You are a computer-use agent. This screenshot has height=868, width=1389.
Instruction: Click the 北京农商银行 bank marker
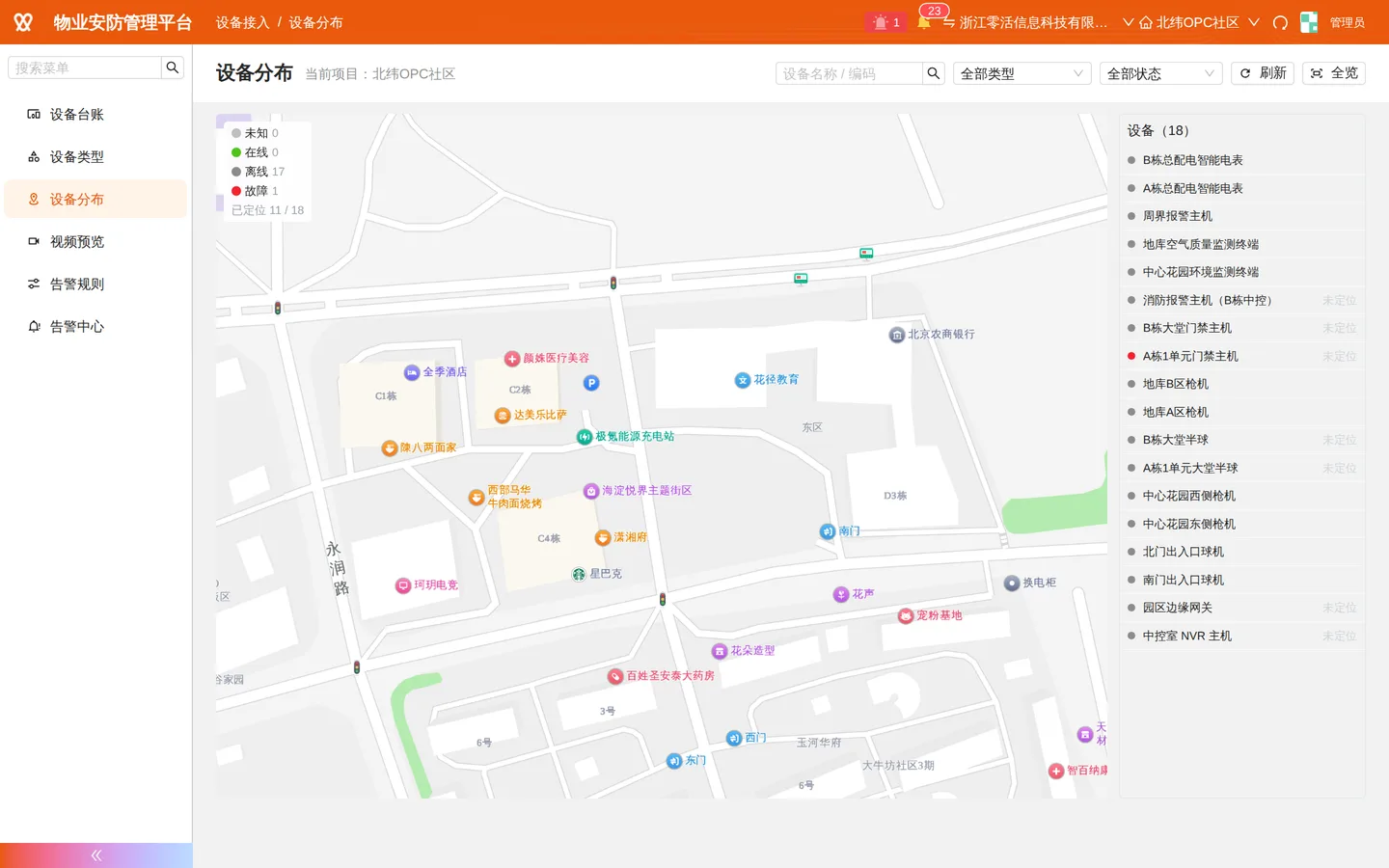point(896,335)
